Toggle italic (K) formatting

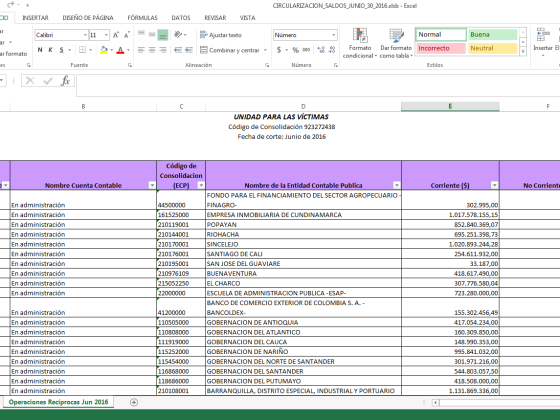coord(50,50)
